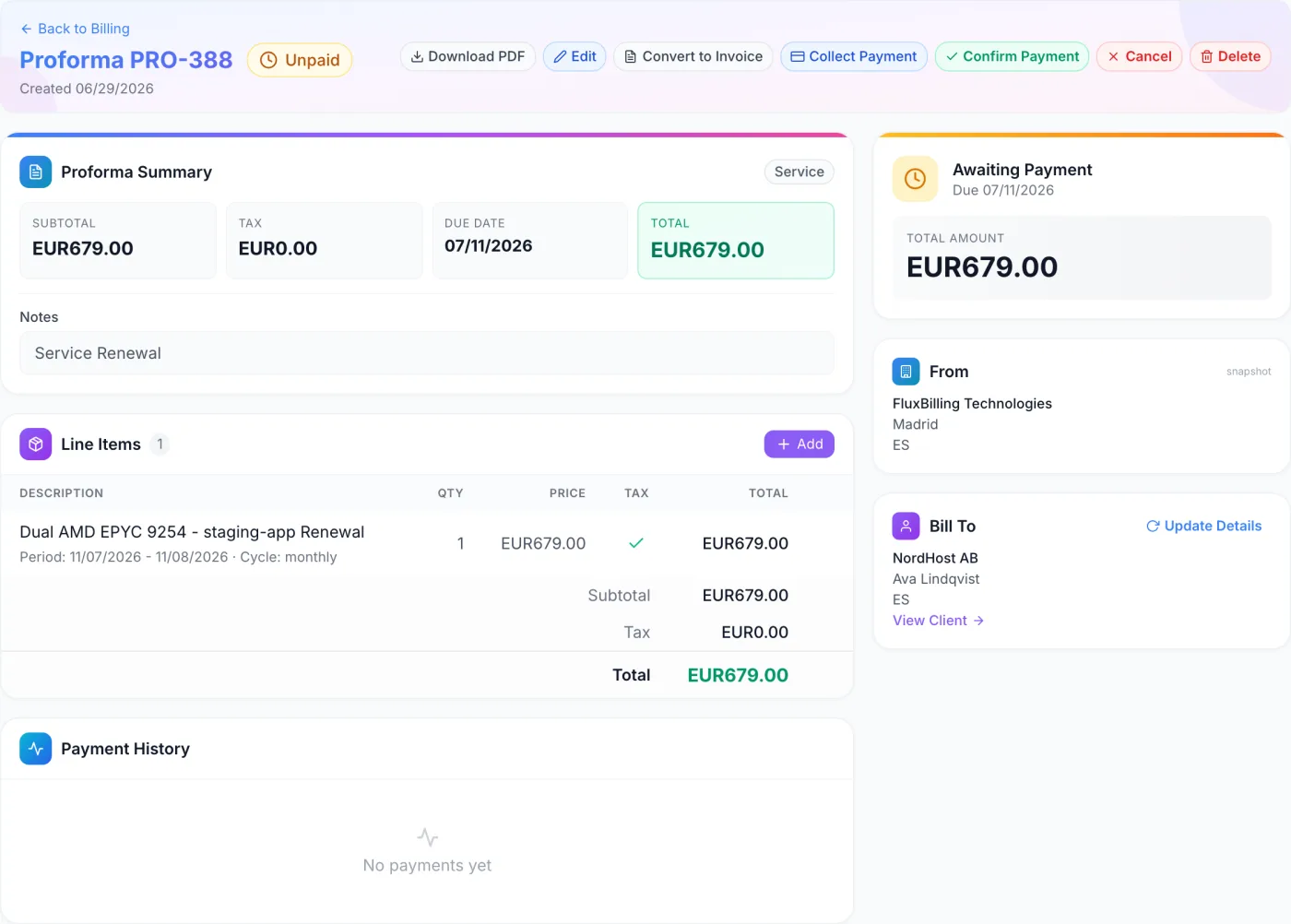Click the Unpaid status badge
The image size is (1291, 924).
click(x=300, y=60)
